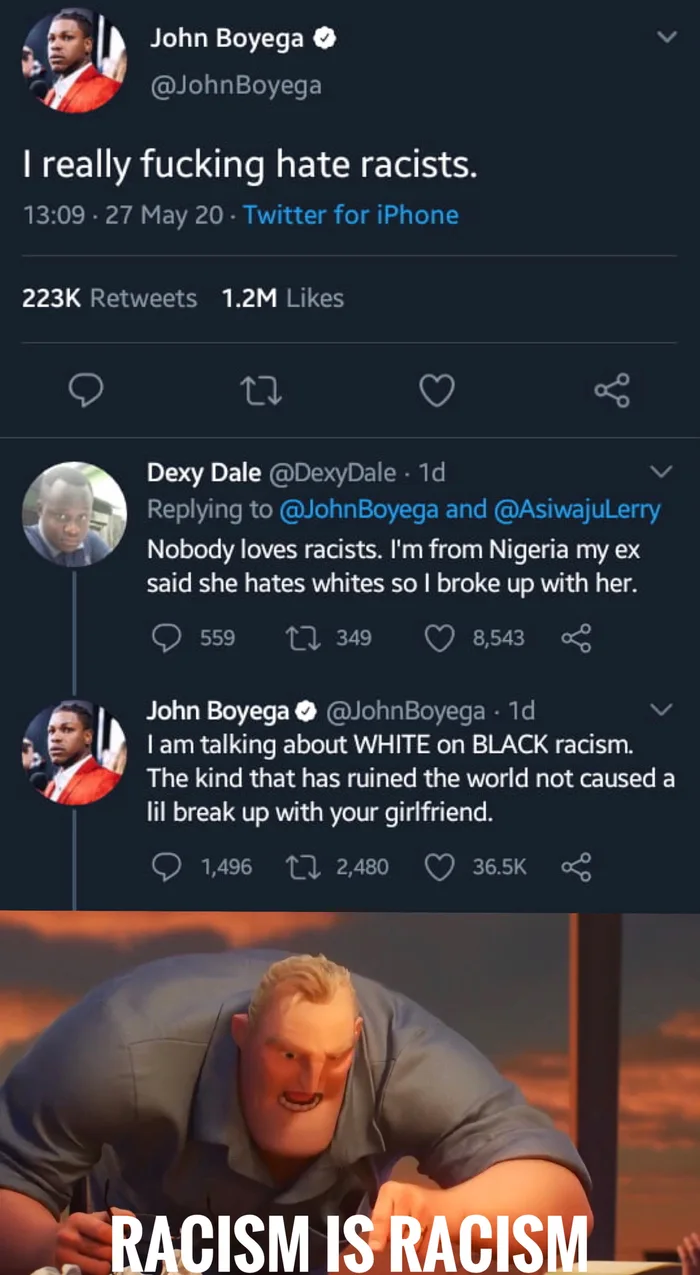
Task: Like Dexy Dale's reply
Action: (441, 637)
